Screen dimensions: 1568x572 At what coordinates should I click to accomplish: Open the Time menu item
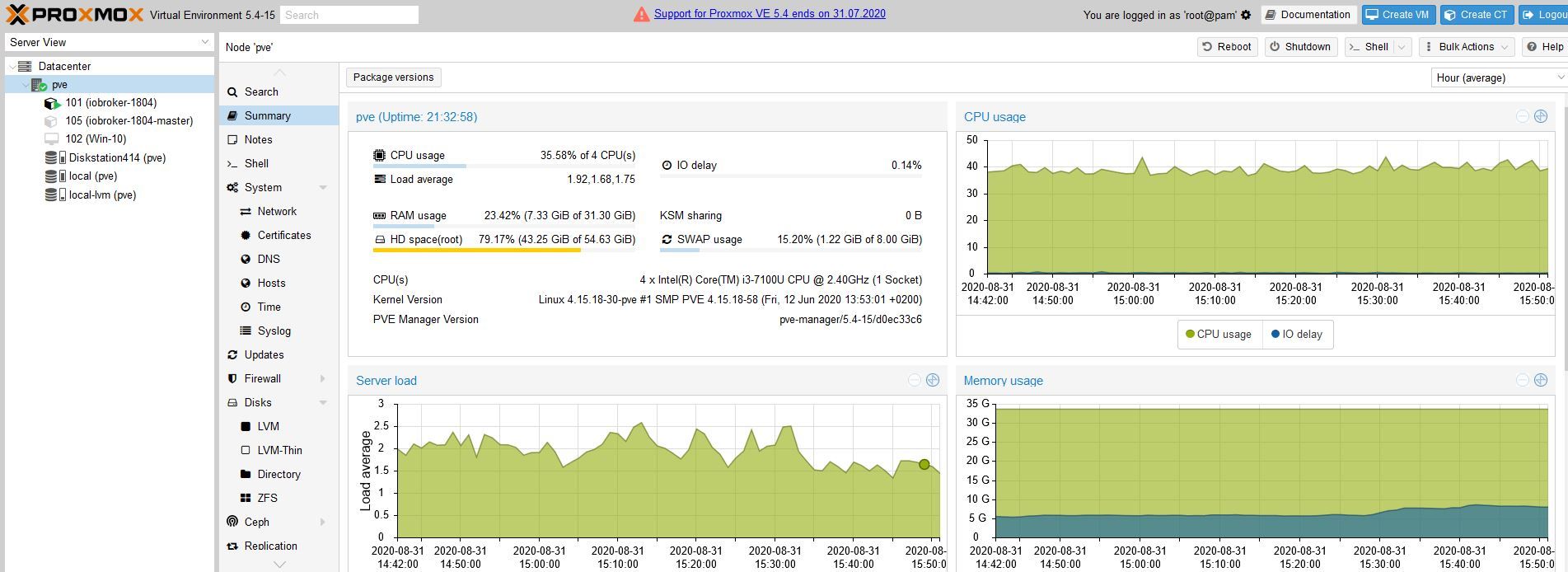click(x=278, y=307)
